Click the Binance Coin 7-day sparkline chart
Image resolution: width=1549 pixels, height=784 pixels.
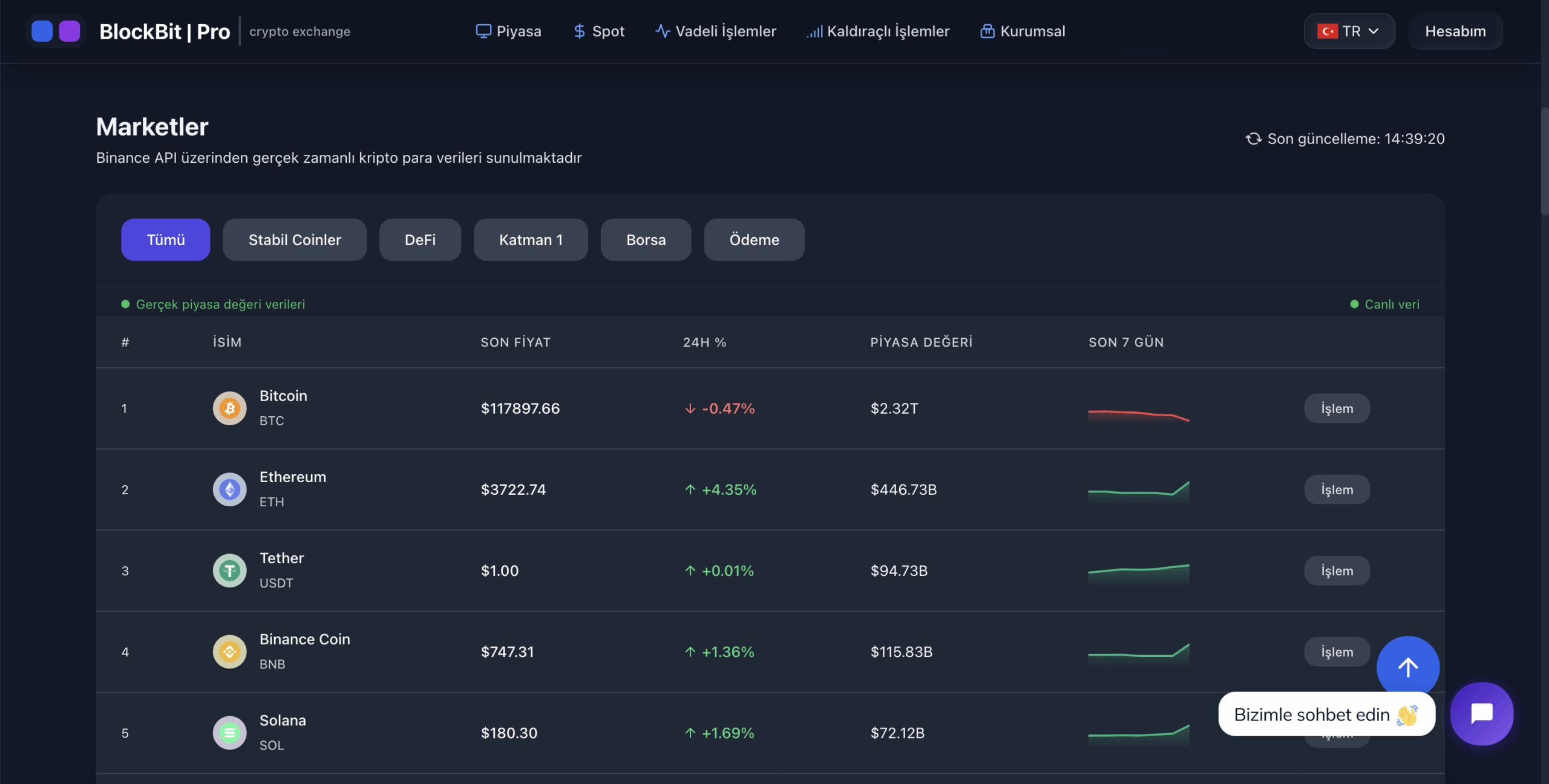tap(1139, 655)
